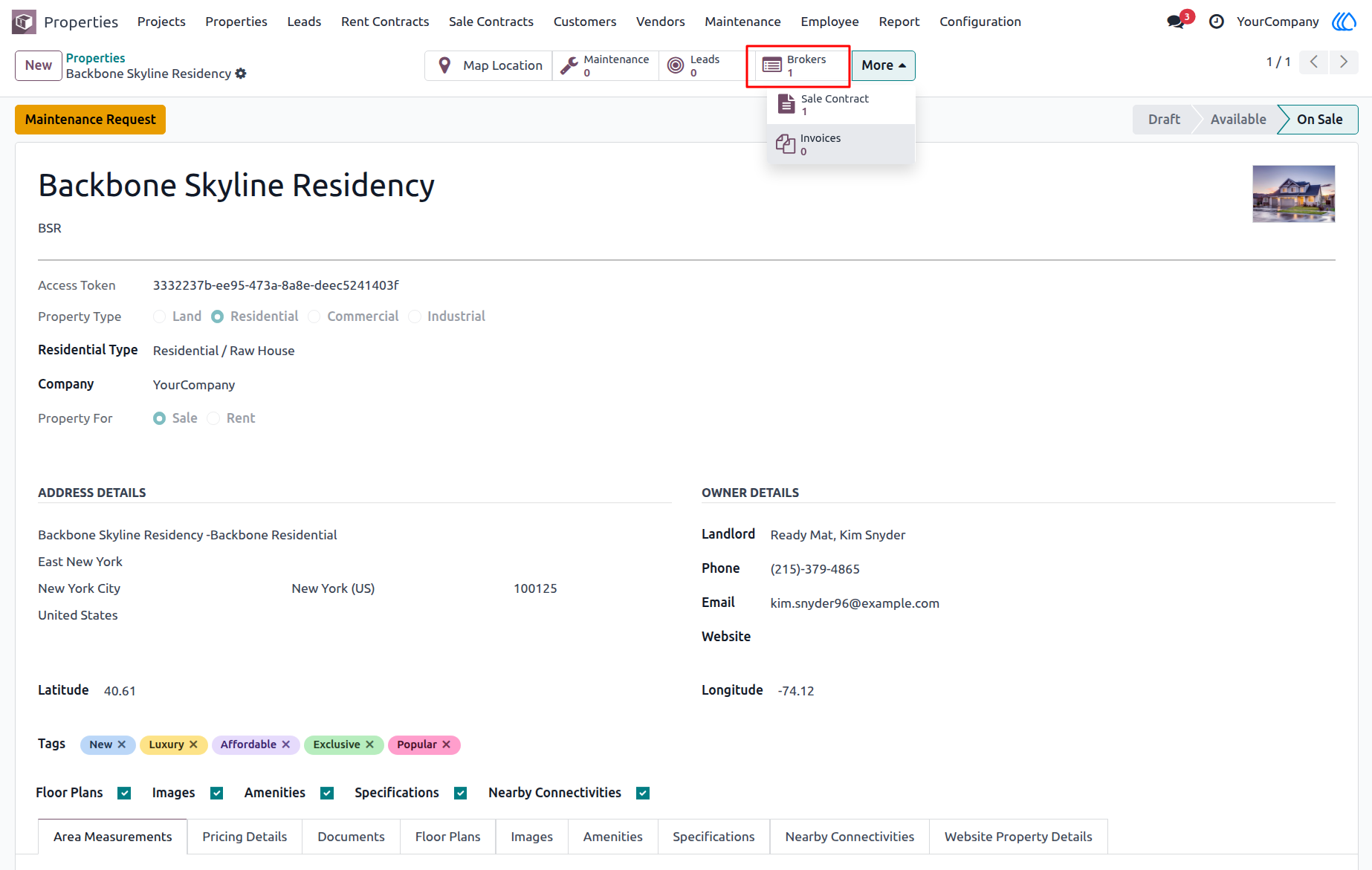Image resolution: width=1372 pixels, height=870 pixels.
Task: Open the Sale Contracts menu
Action: (491, 22)
